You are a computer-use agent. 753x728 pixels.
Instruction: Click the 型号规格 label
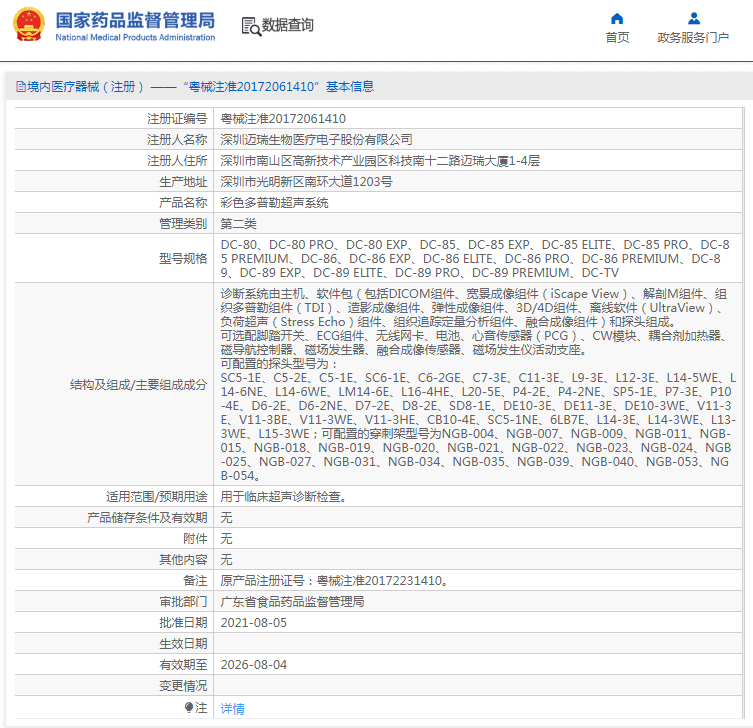coord(183,259)
